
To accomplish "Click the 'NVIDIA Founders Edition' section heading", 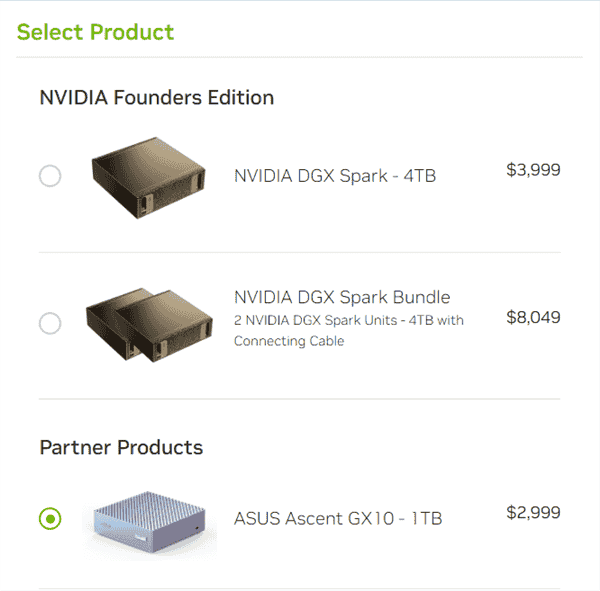I will click(x=156, y=97).
